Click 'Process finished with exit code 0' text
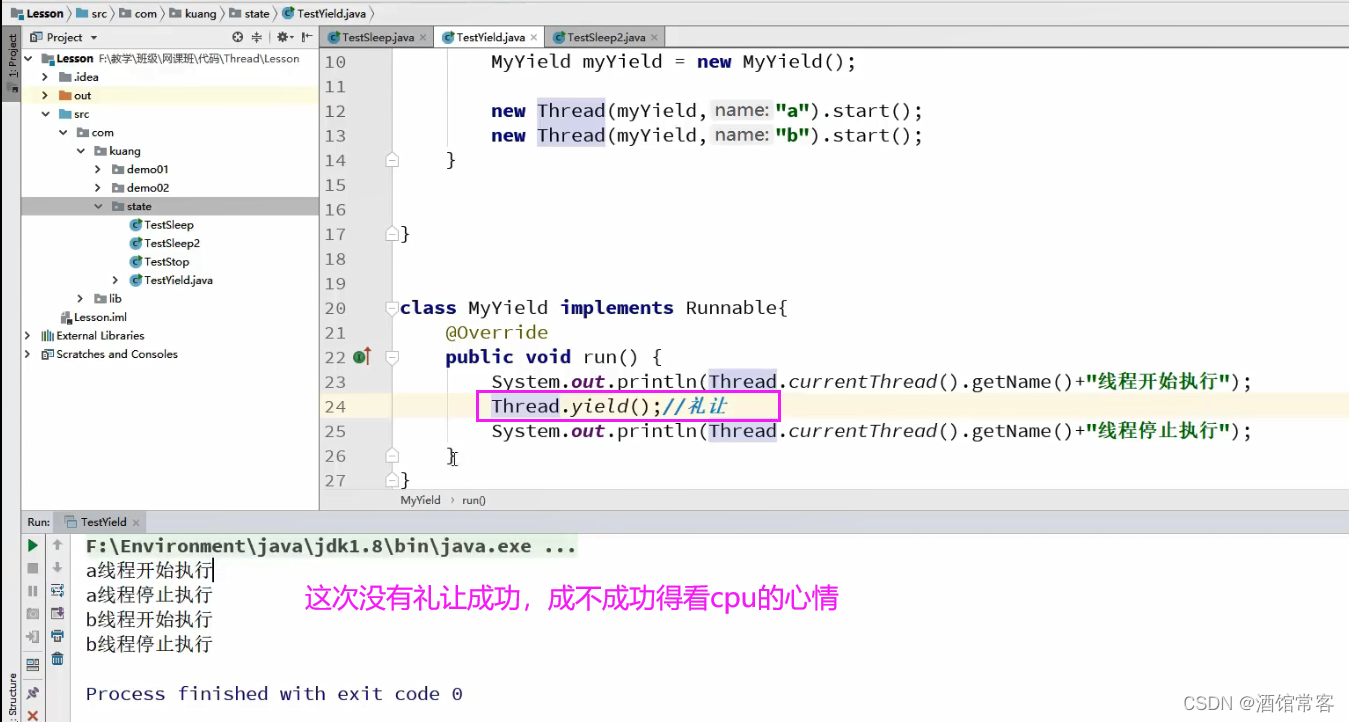The width and height of the screenshot is (1349, 722). tap(274, 694)
